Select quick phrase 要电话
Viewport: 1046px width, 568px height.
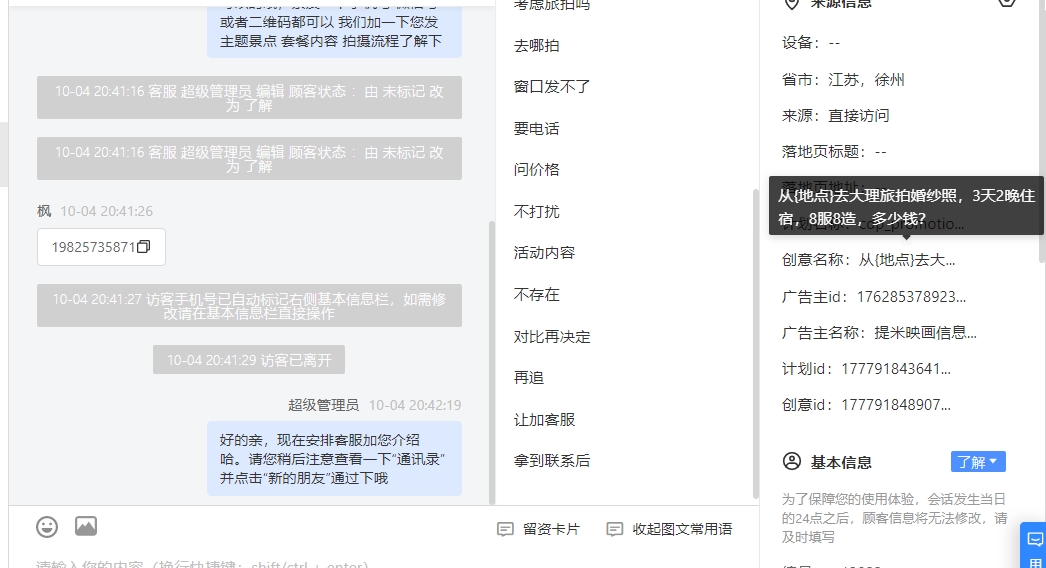click(536, 129)
